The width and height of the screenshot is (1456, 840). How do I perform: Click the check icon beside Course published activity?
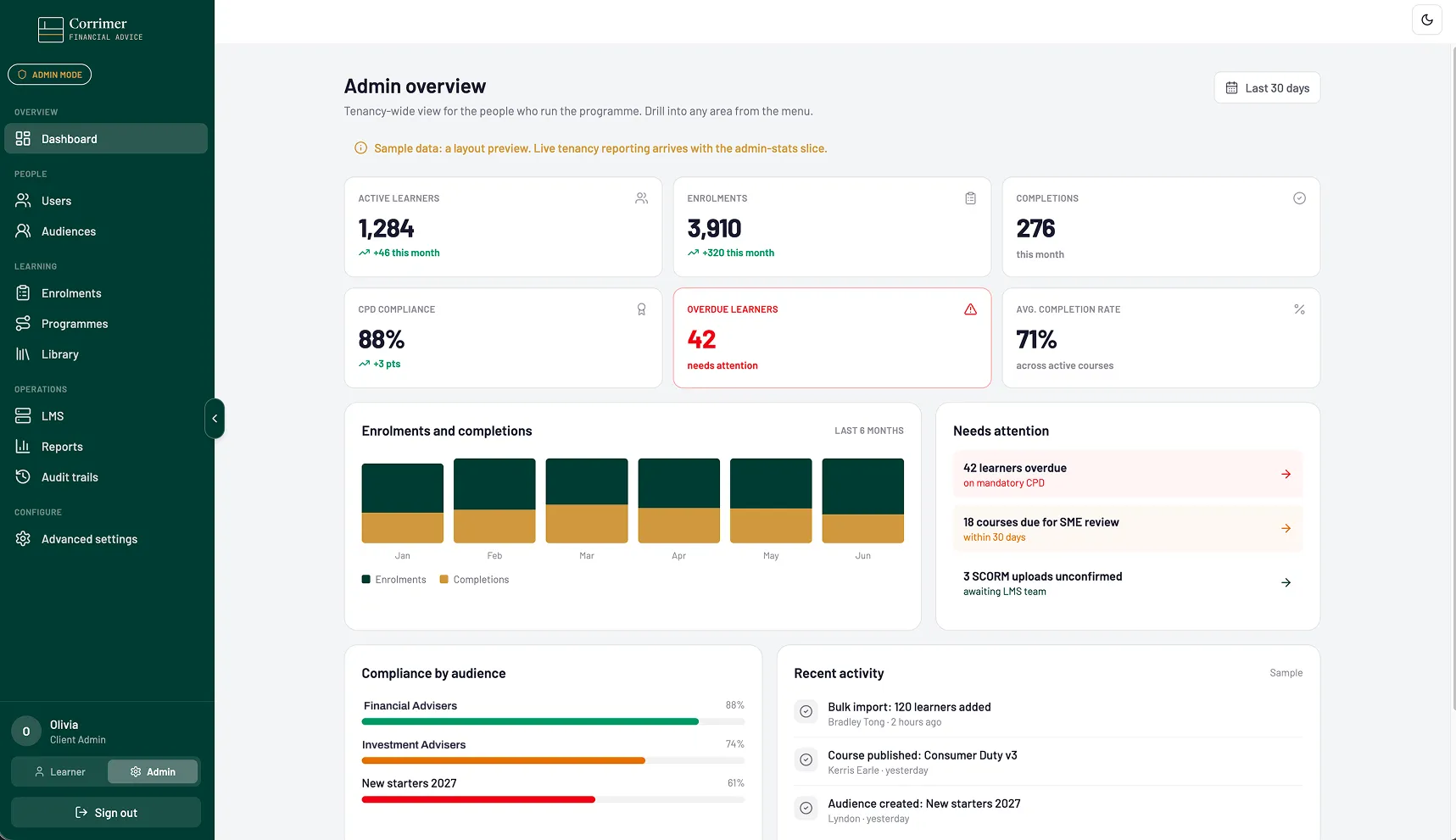pos(806,760)
